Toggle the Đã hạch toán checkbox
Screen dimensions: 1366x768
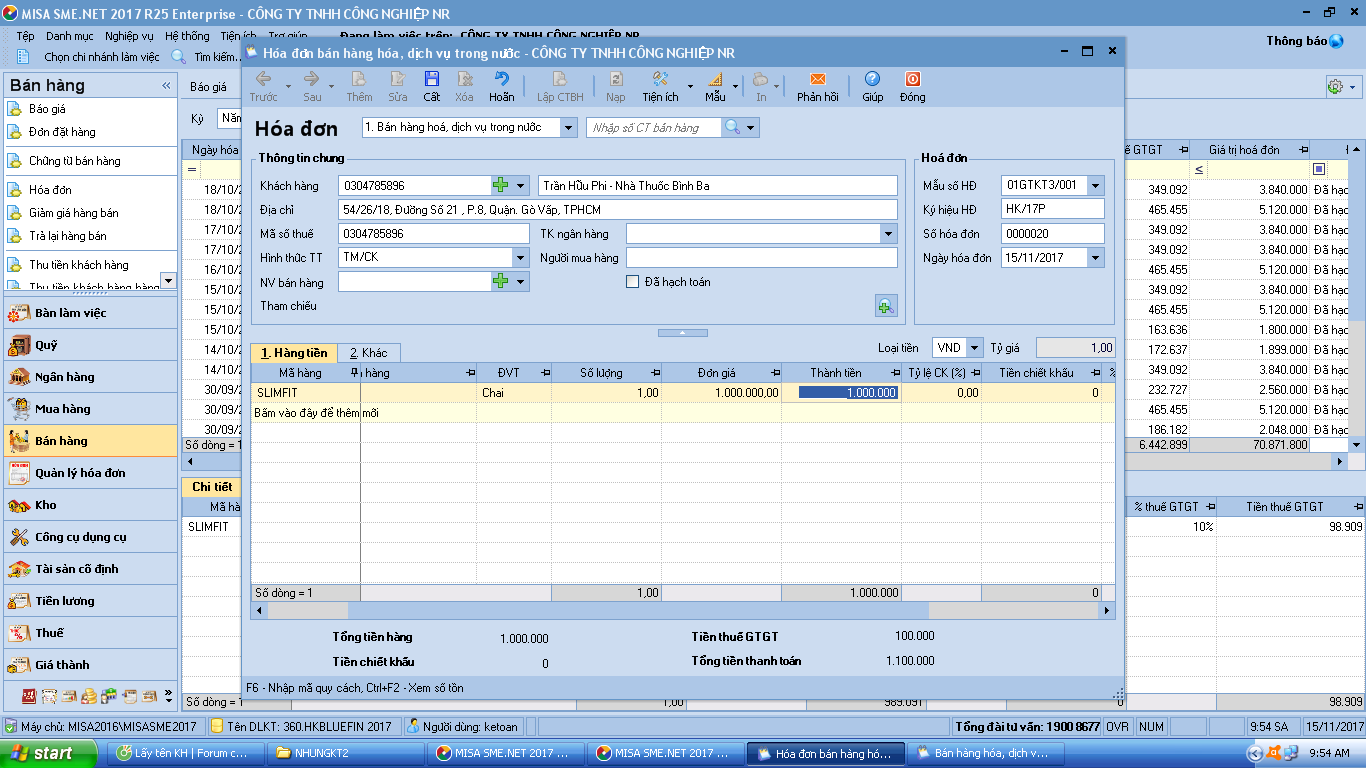pos(632,282)
